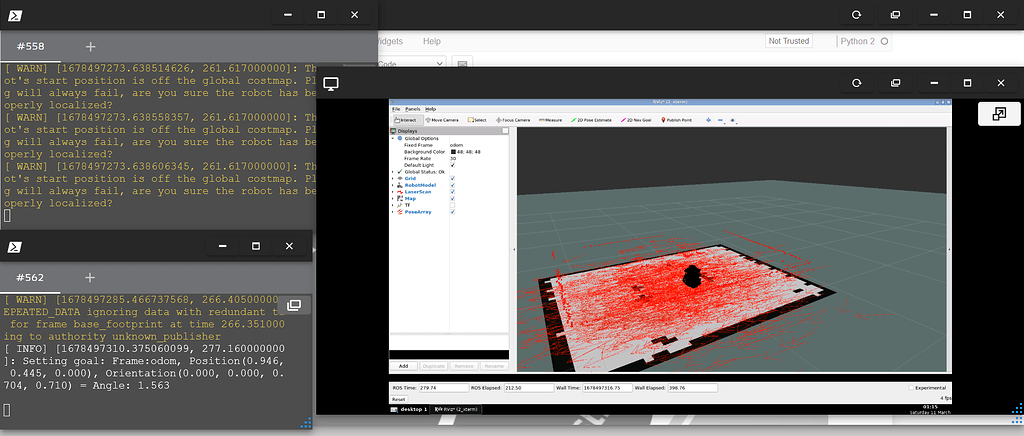Expand the TF display properties
This screenshot has width=1024, height=436.
click(392, 205)
